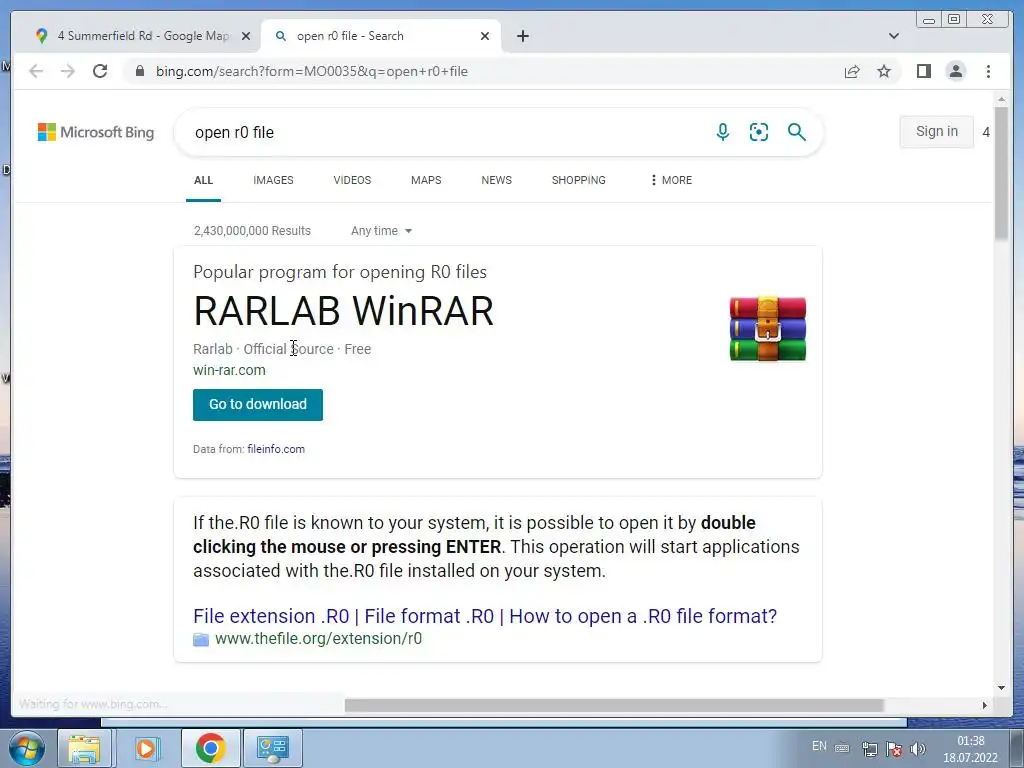Bookmark this page with the star icon
This screenshot has height=768, width=1024.
(884, 71)
